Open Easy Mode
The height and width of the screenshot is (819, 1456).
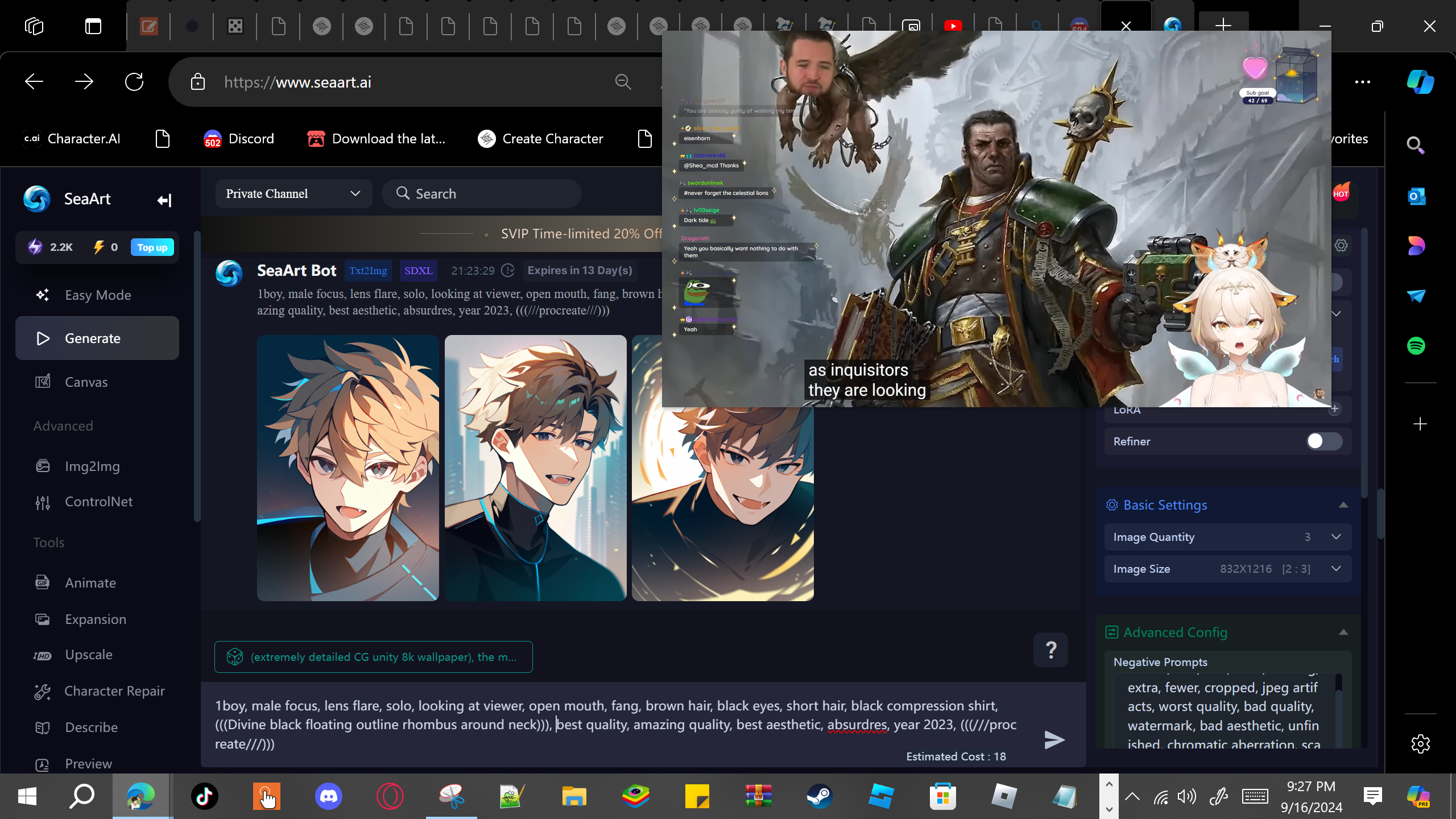coord(97,295)
